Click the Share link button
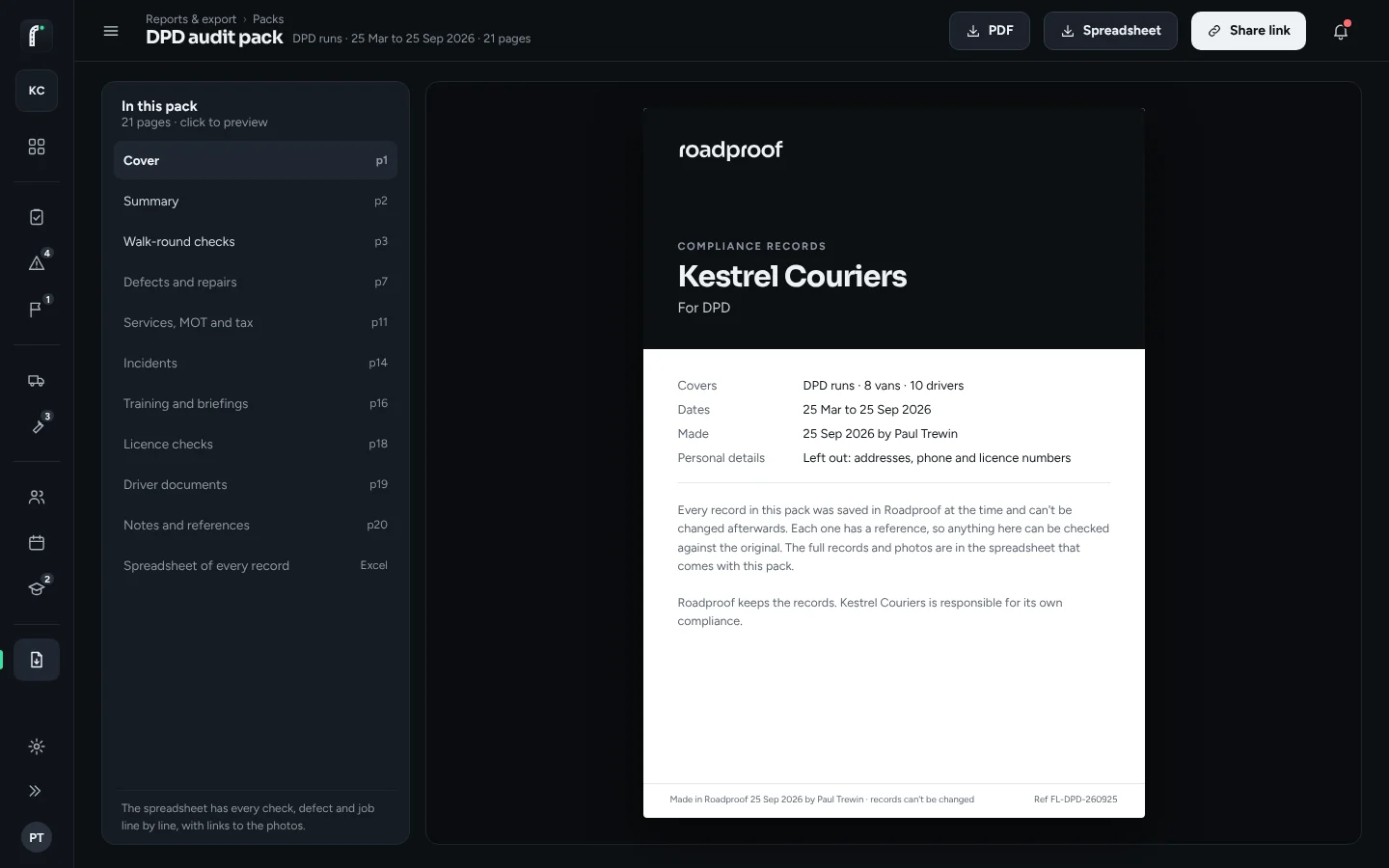The width and height of the screenshot is (1389, 868). pyautogui.click(x=1248, y=31)
